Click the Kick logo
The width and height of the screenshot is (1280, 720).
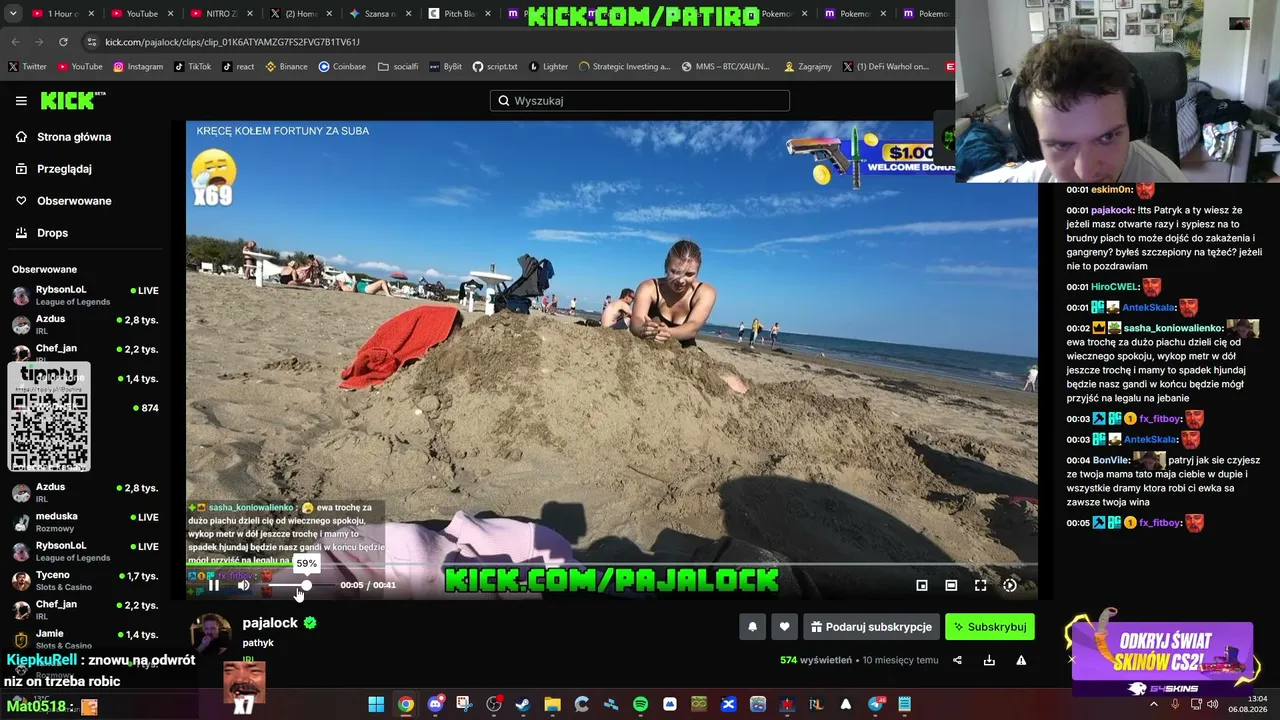(72, 100)
